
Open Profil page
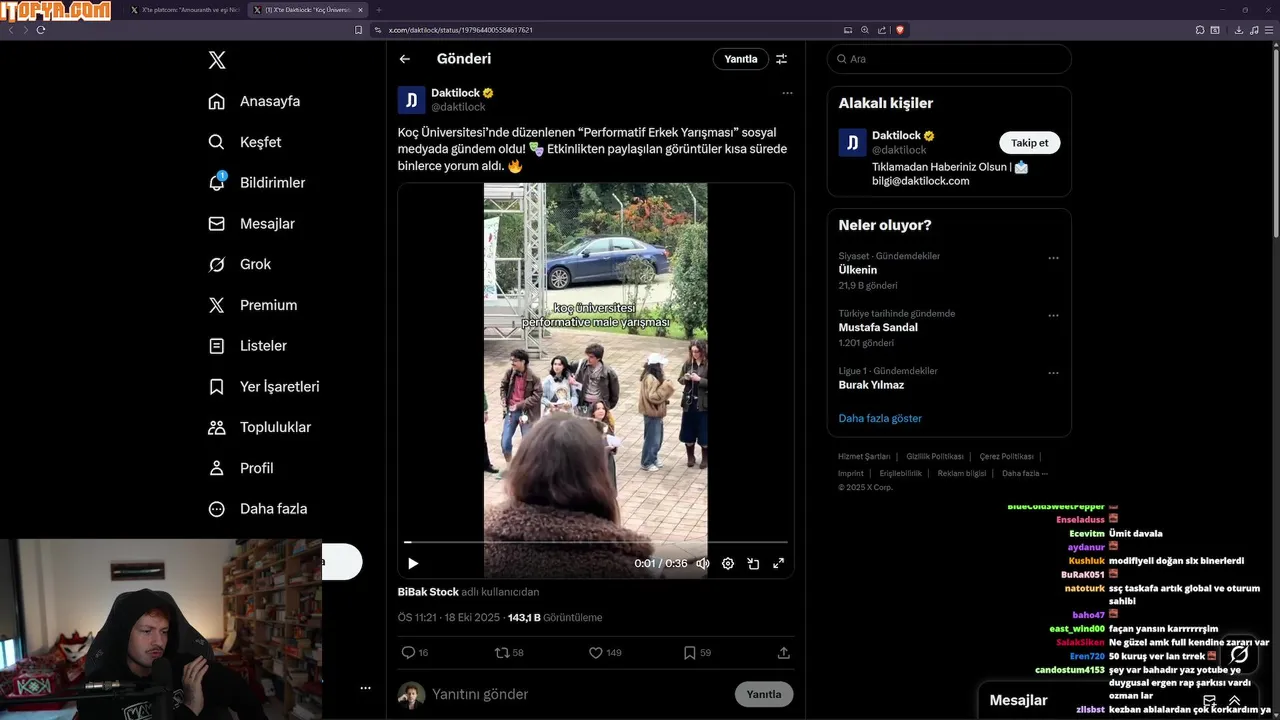240,468
